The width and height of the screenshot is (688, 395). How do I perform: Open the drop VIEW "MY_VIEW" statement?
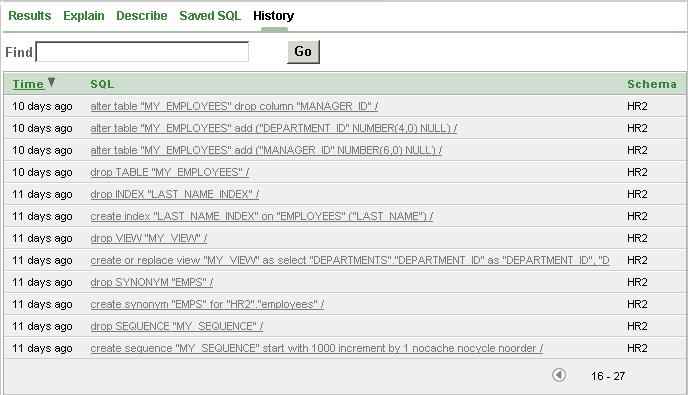click(148, 238)
